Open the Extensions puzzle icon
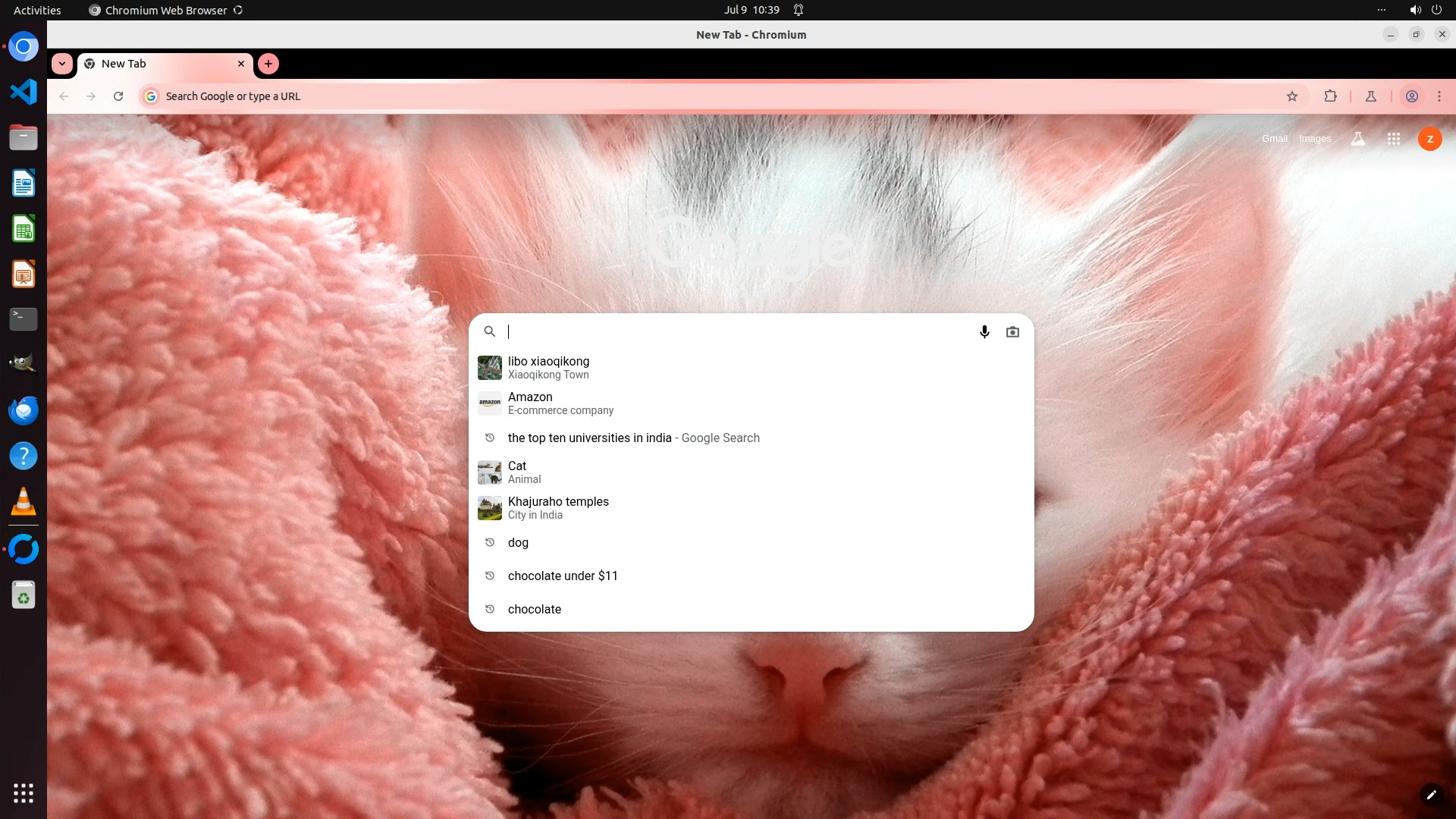The image size is (1456, 819). [1330, 96]
